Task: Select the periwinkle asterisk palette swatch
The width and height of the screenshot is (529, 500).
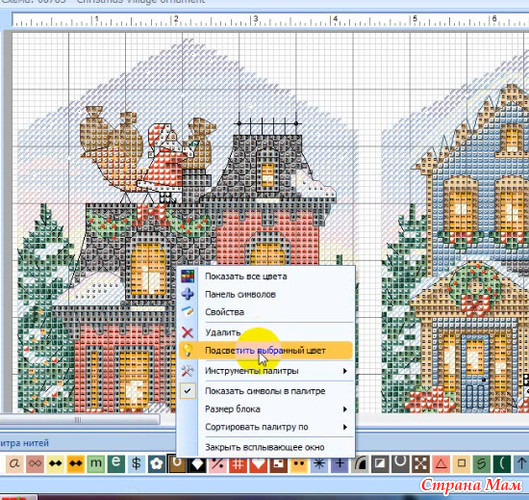Action: click(x=319, y=465)
